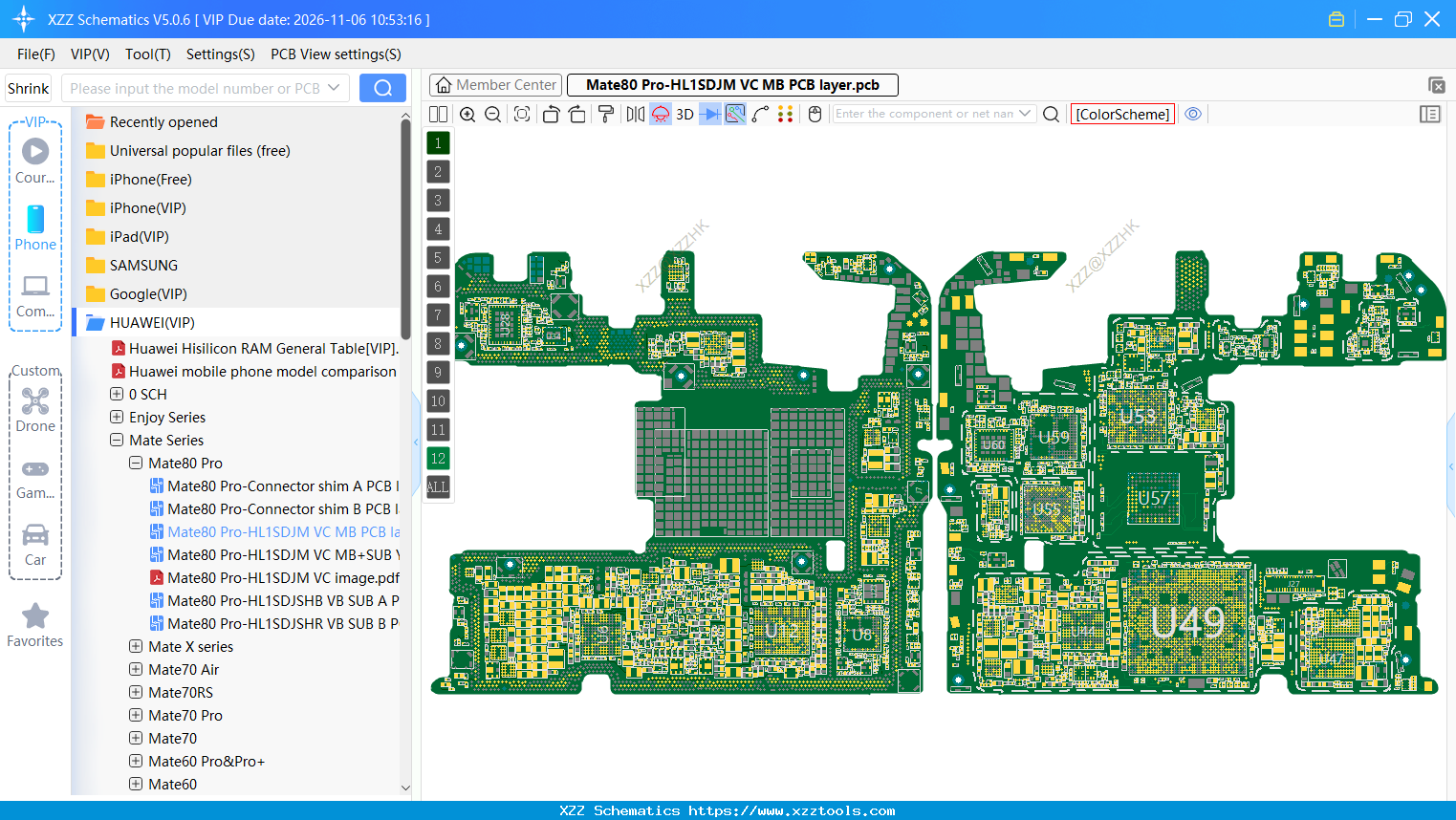
Task: Collapse the Mate80 Pro folder
Action: coord(135,463)
